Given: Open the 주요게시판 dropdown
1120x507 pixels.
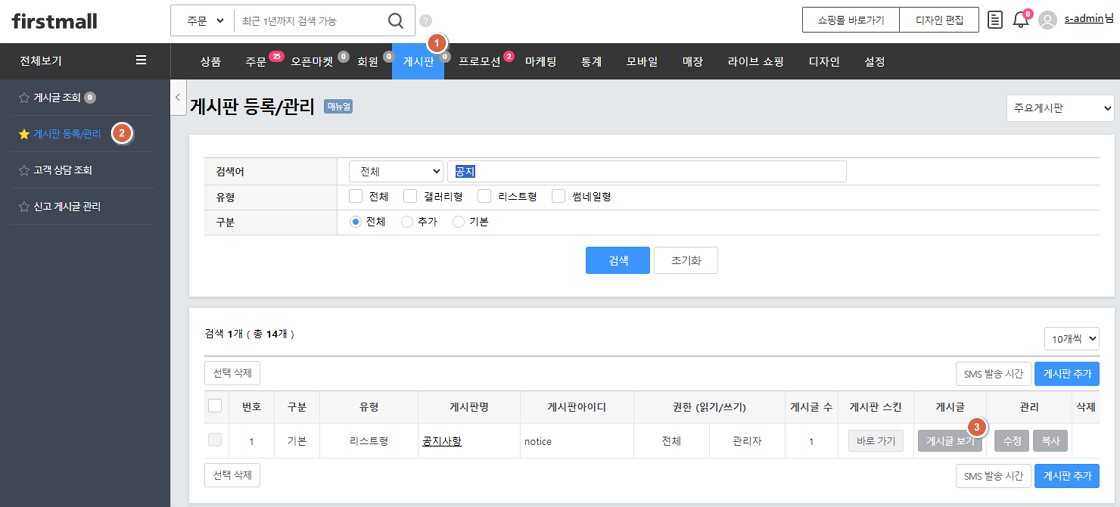Looking at the screenshot, I should click(1060, 108).
